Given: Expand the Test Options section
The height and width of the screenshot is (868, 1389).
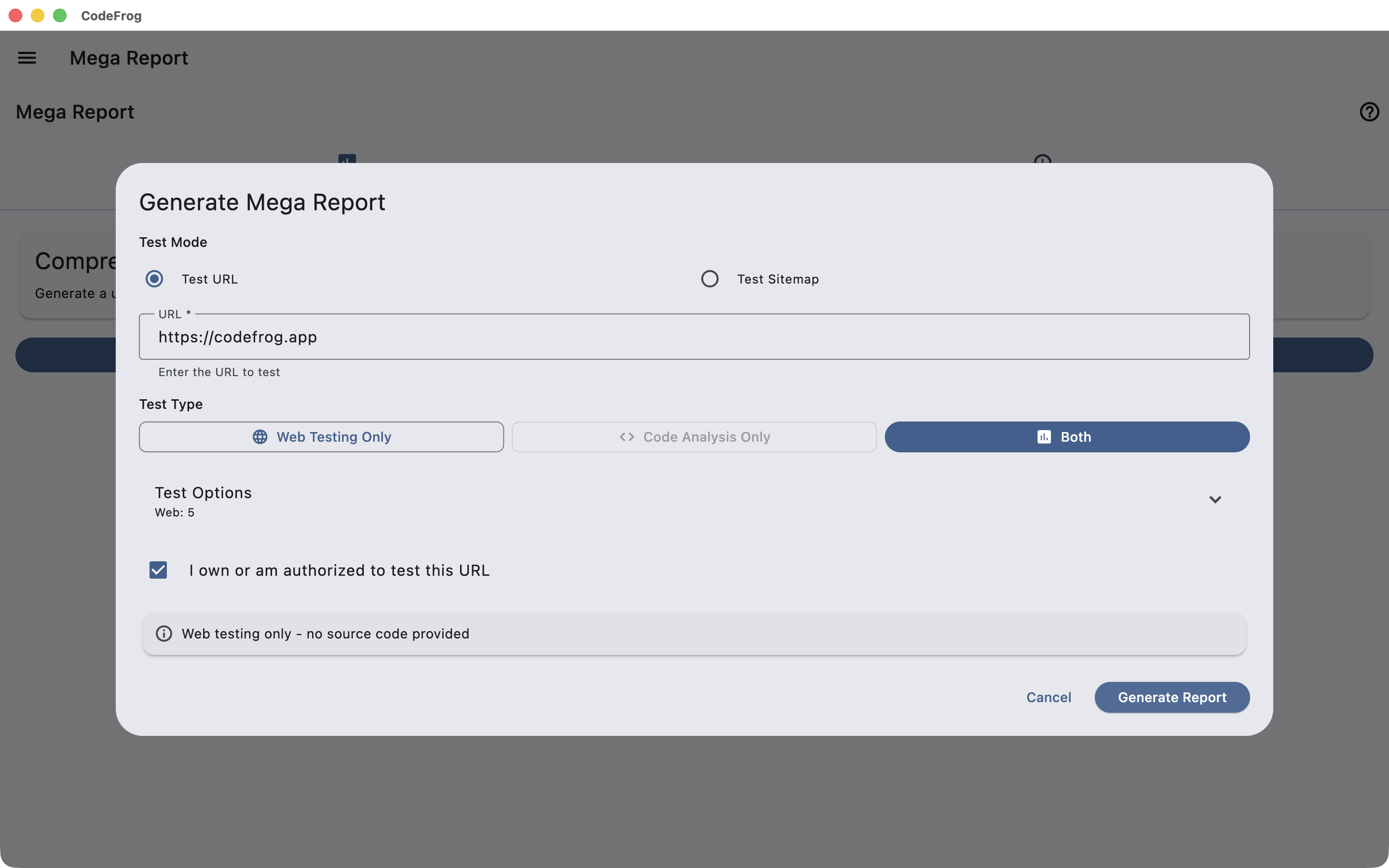Looking at the screenshot, I should coord(1215,499).
